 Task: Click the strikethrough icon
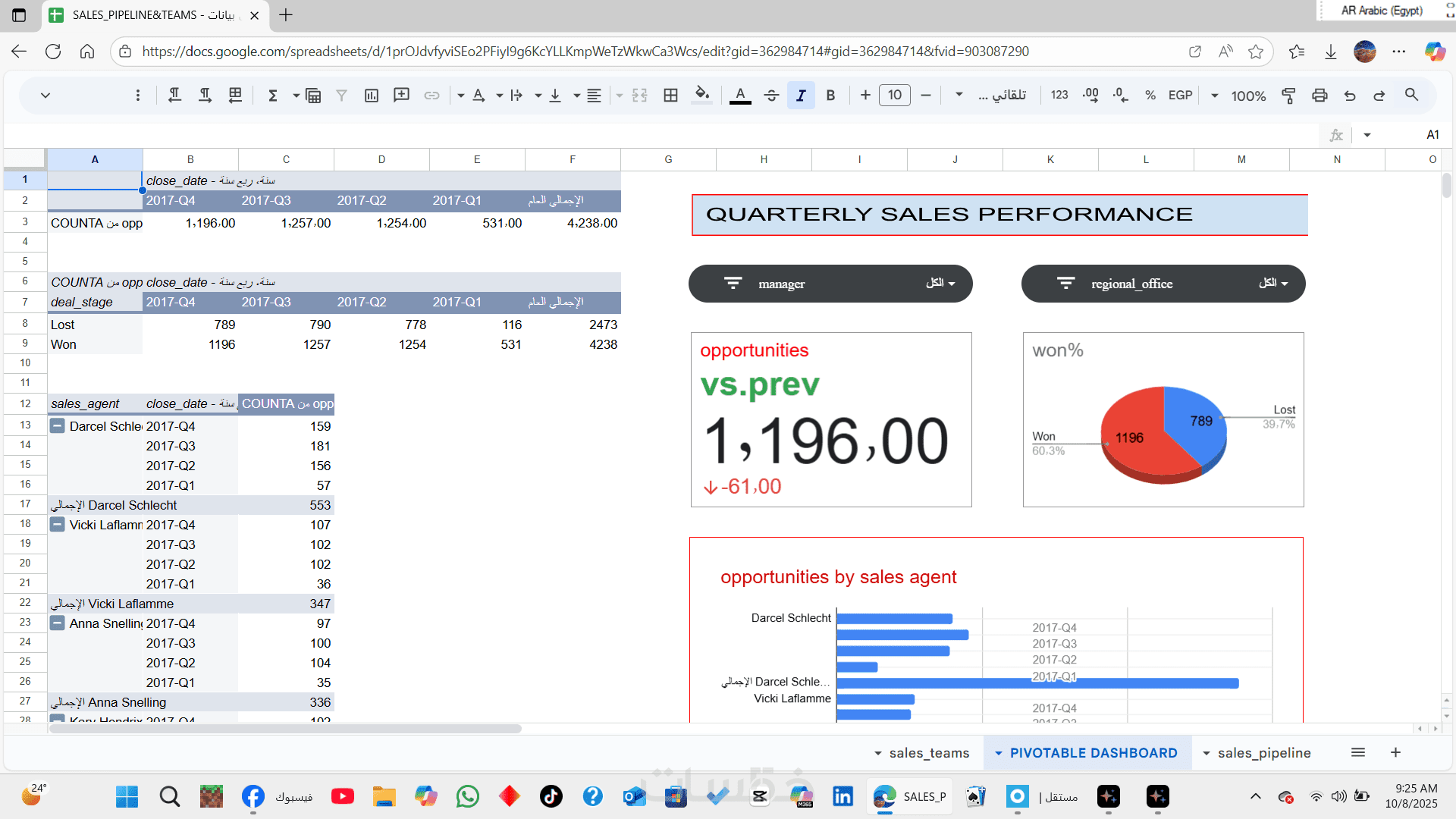tap(771, 96)
